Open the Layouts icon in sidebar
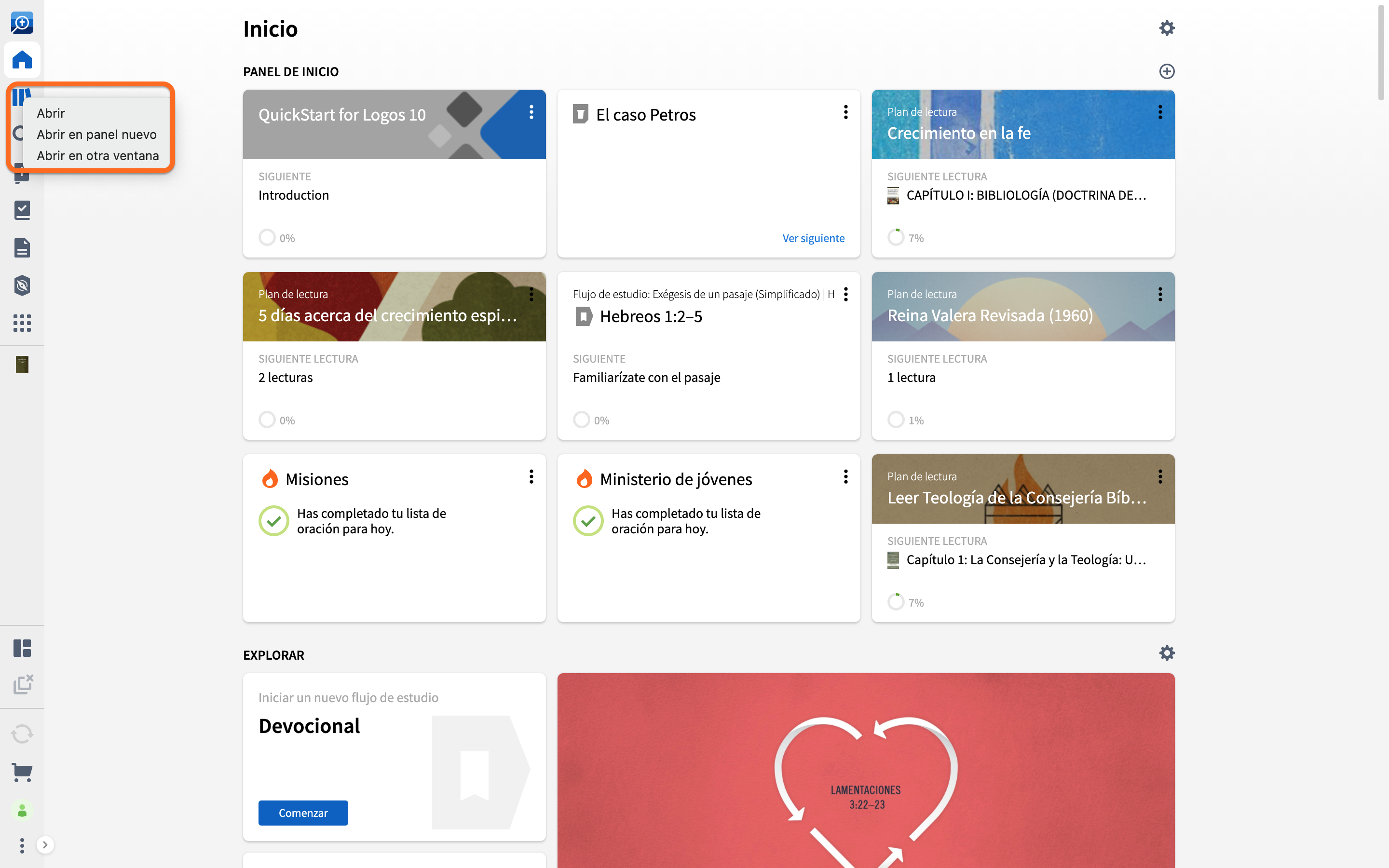The image size is (1389, 868). pyautogui.click(x=22, y=648)
